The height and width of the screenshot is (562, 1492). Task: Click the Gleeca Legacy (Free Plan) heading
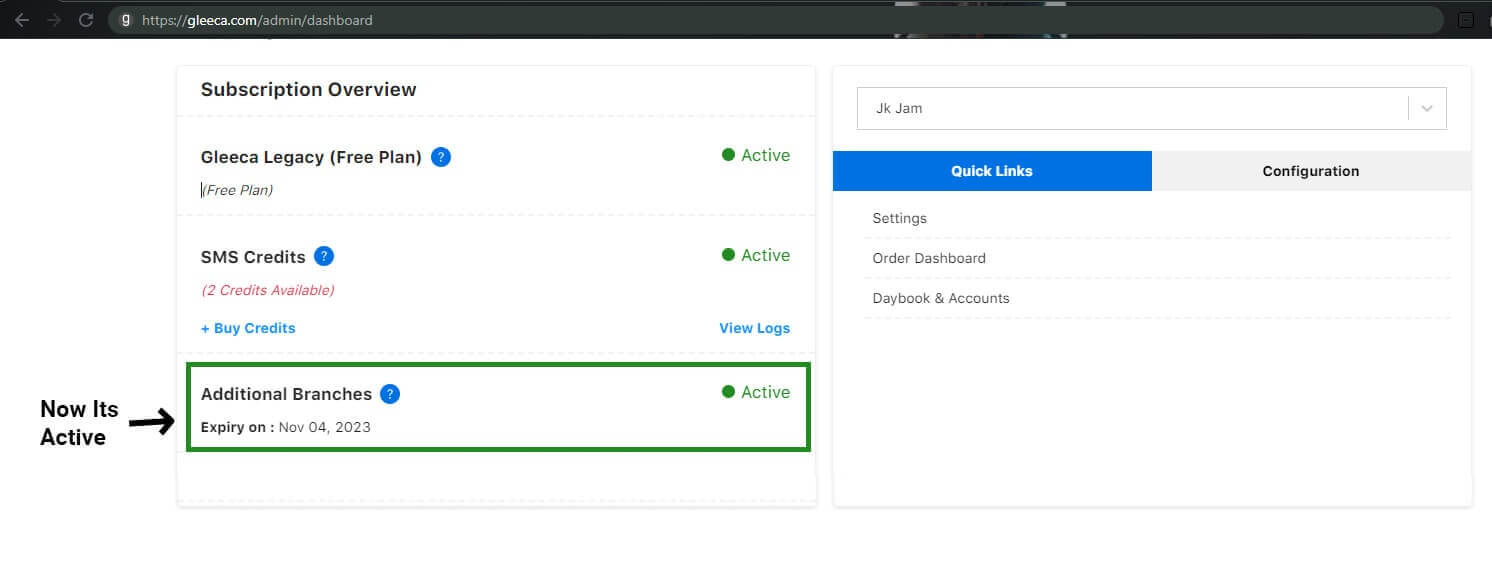[x=311, y=157]
